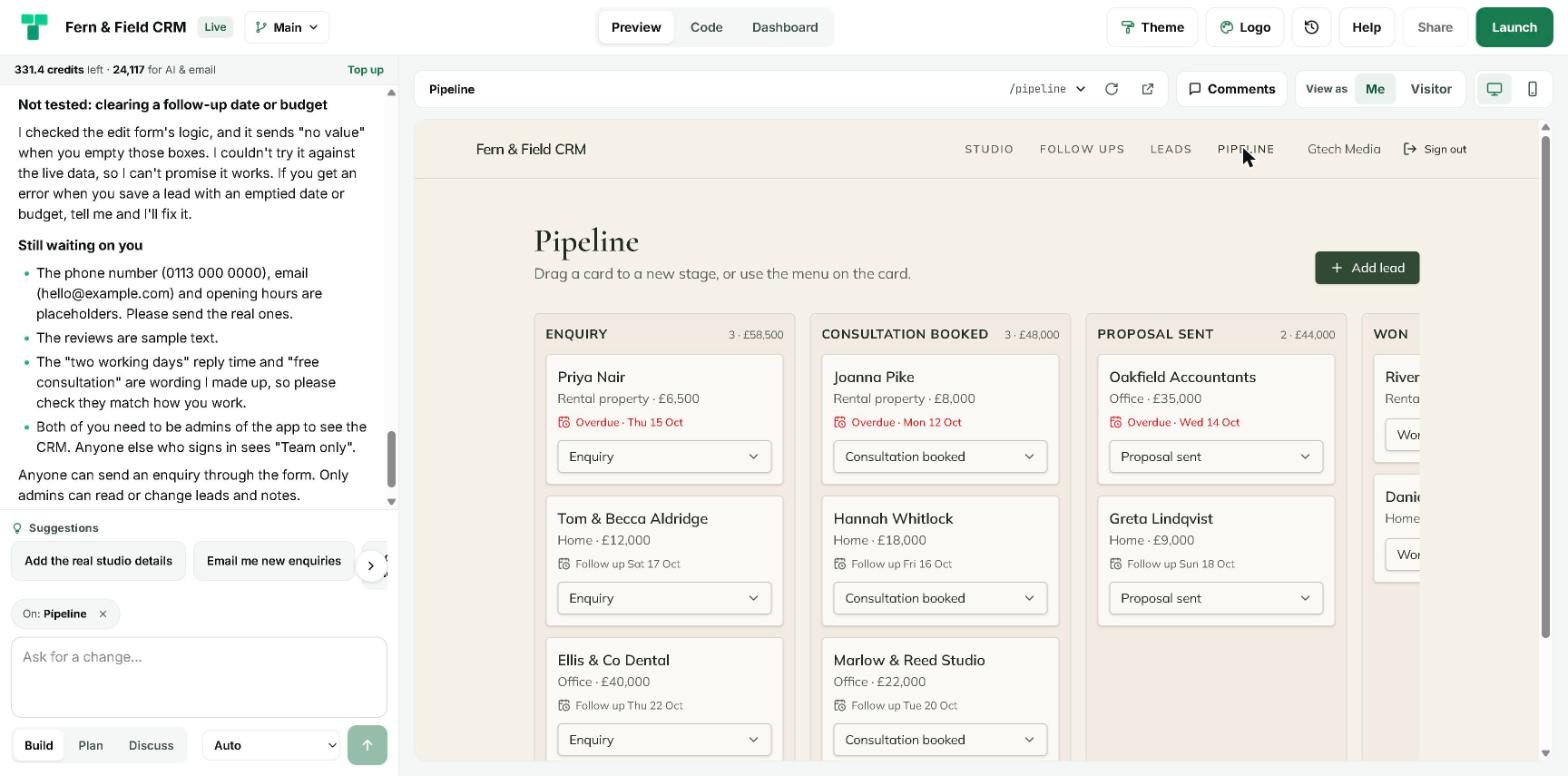This screenshot has width=1568, height=776.
Task: Open Tom & Becca Aldridge's stage dropdown
Action: tap(664, 599)
